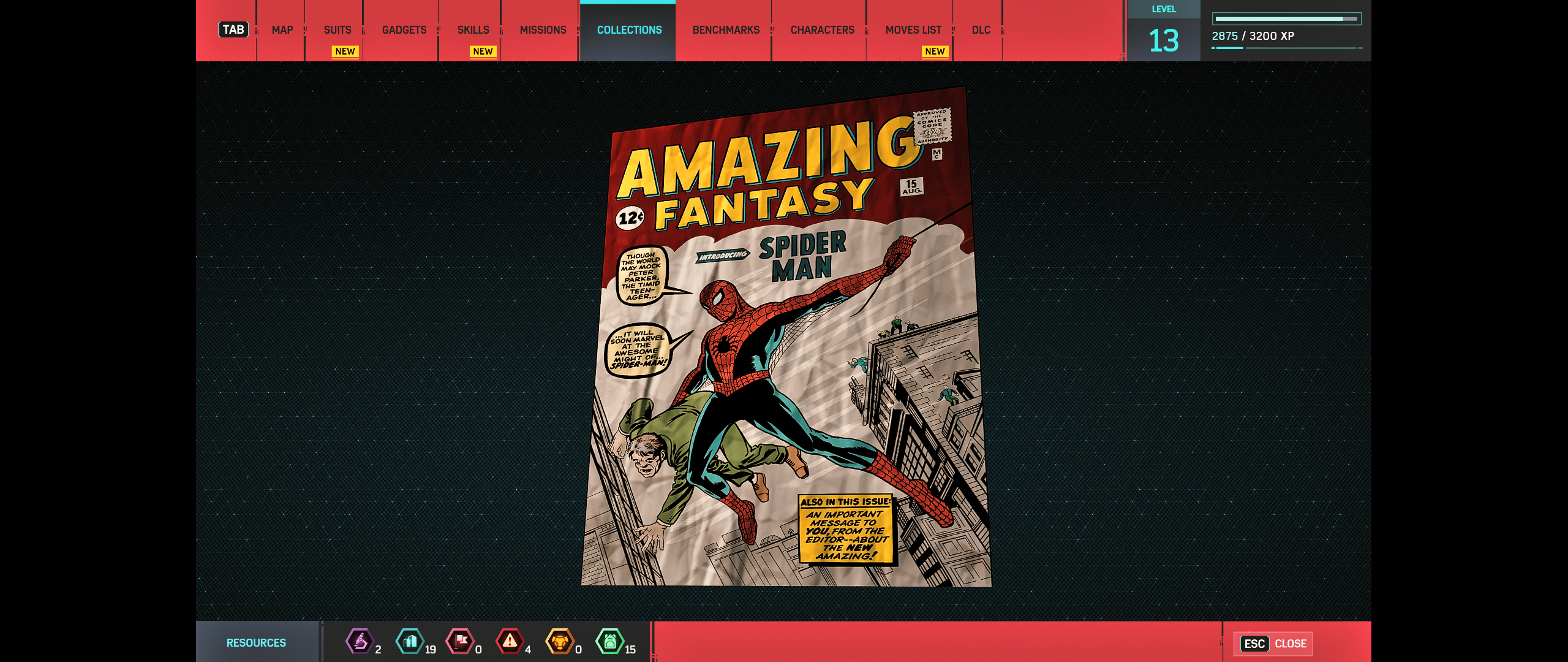The image size is (1568, 662).
Task: Click the purple microscope research token icon
Action: point(360,642)
